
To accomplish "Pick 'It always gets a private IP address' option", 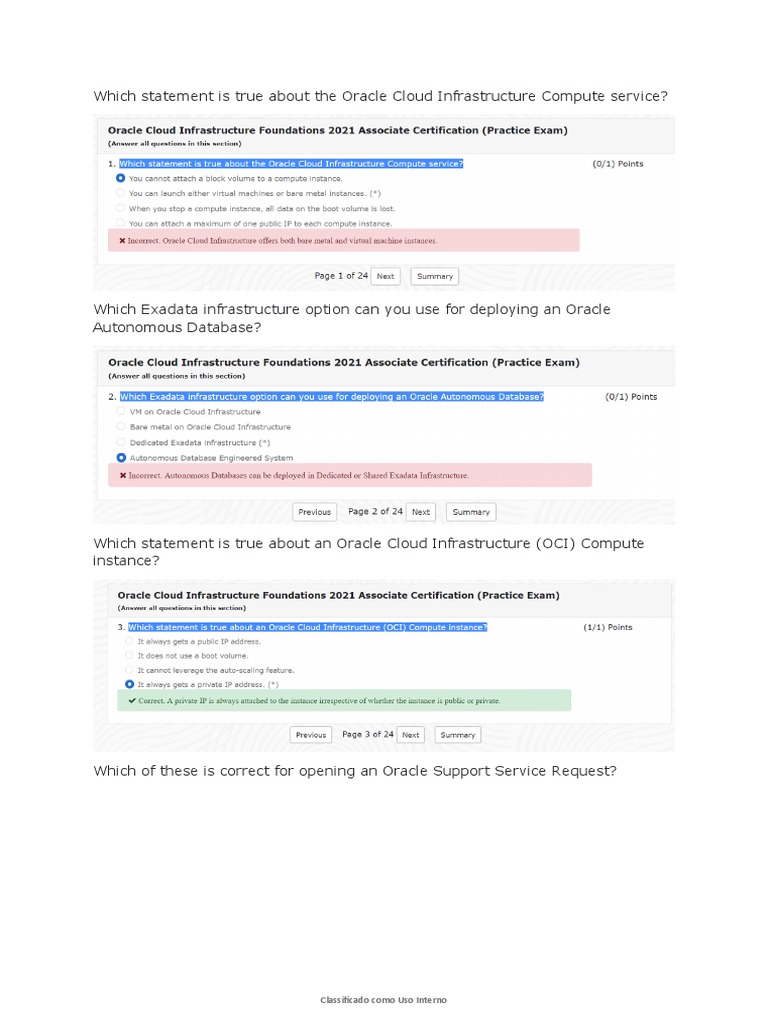I will coord(129,684).
